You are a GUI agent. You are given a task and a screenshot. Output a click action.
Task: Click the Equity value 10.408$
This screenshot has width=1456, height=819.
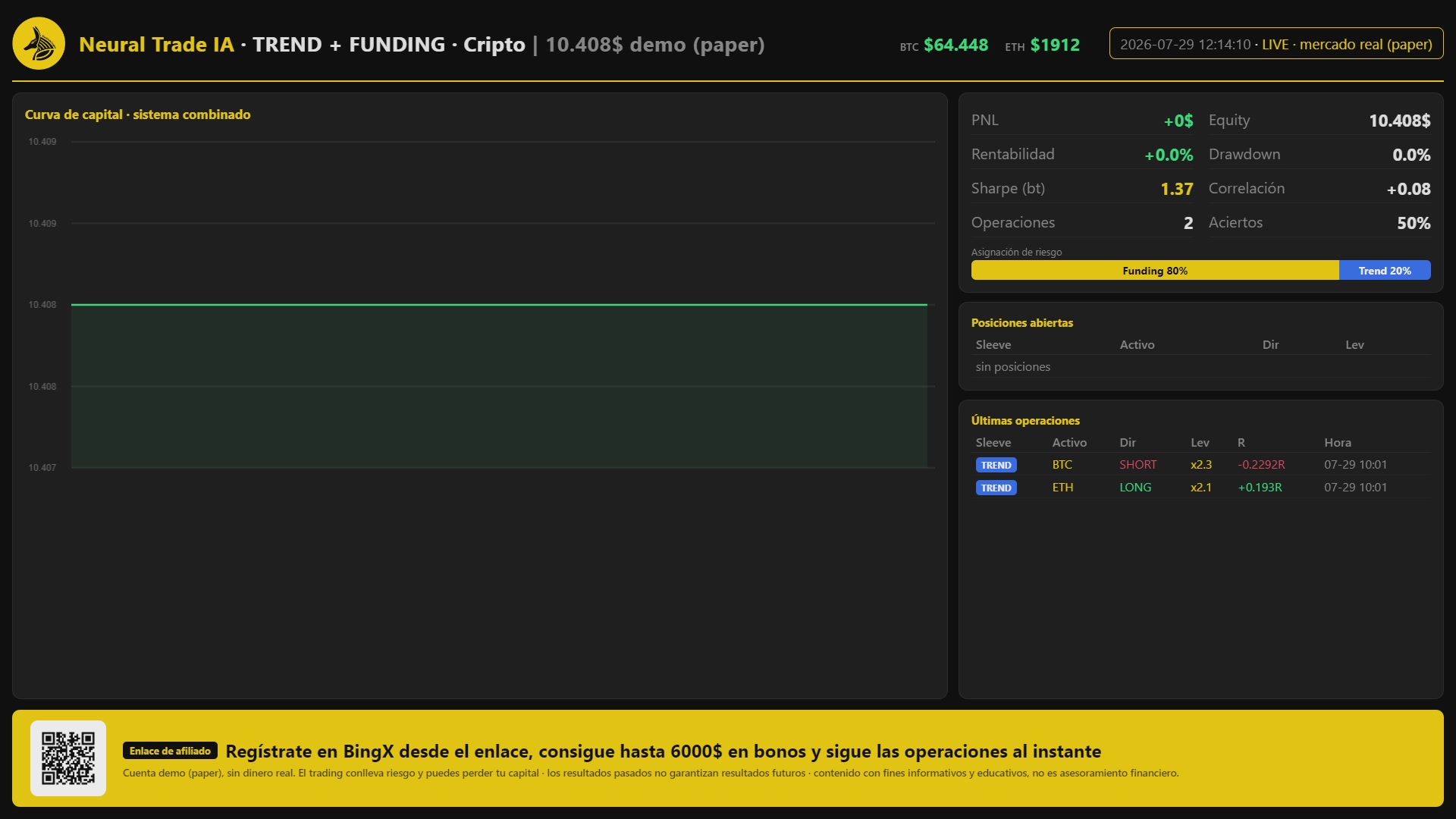click(1399, 121)
